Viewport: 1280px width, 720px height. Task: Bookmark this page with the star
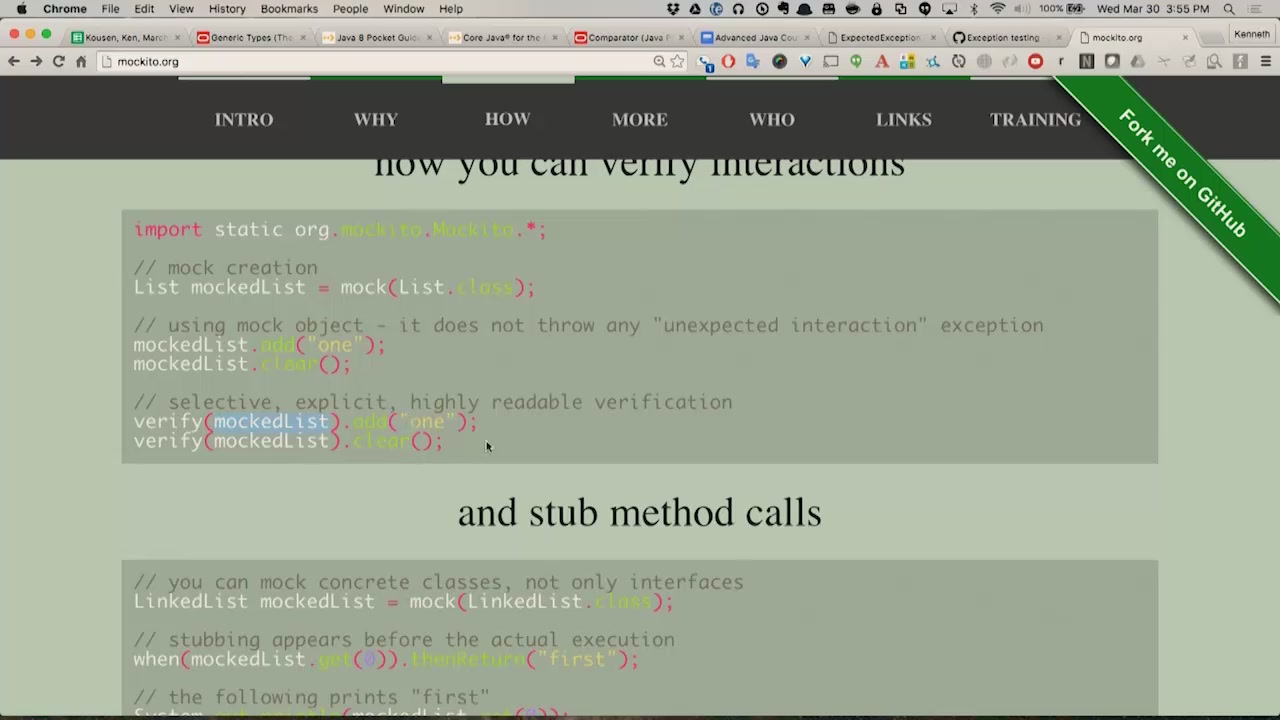coord(677,61)
